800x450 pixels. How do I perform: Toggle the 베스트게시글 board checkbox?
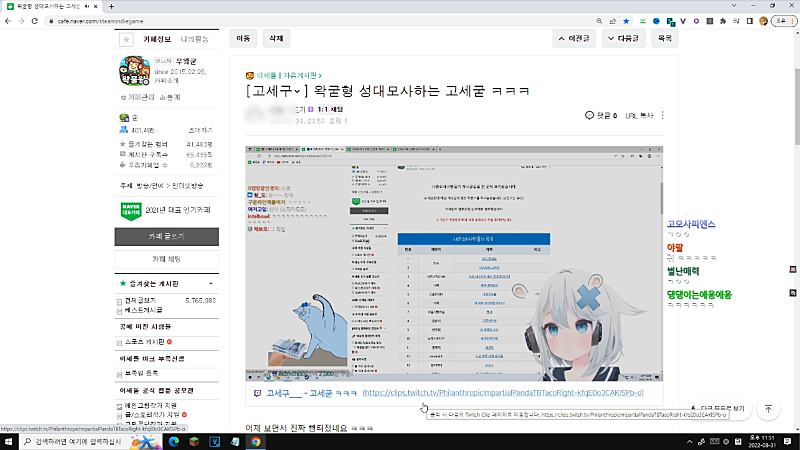click(121, 311)
